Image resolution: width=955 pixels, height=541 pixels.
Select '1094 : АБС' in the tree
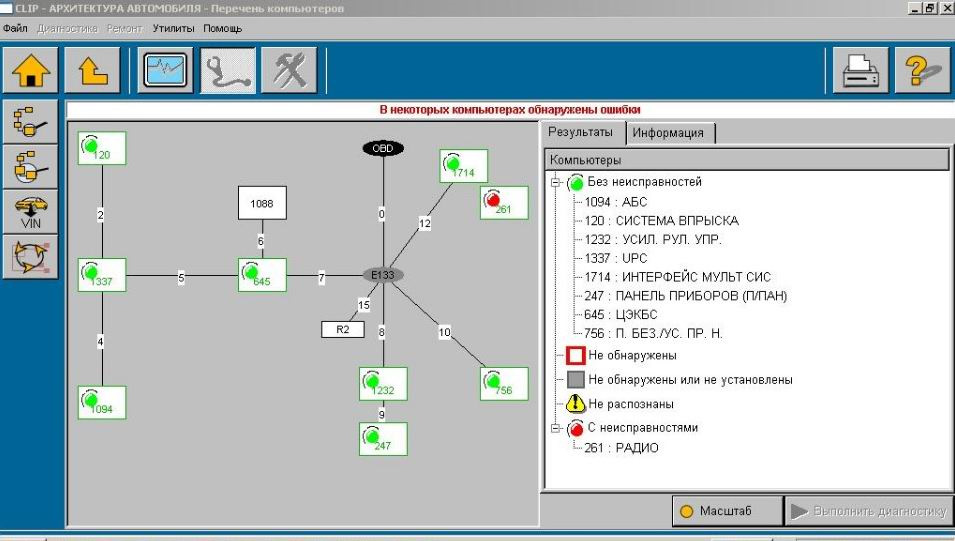click(616, 202)
